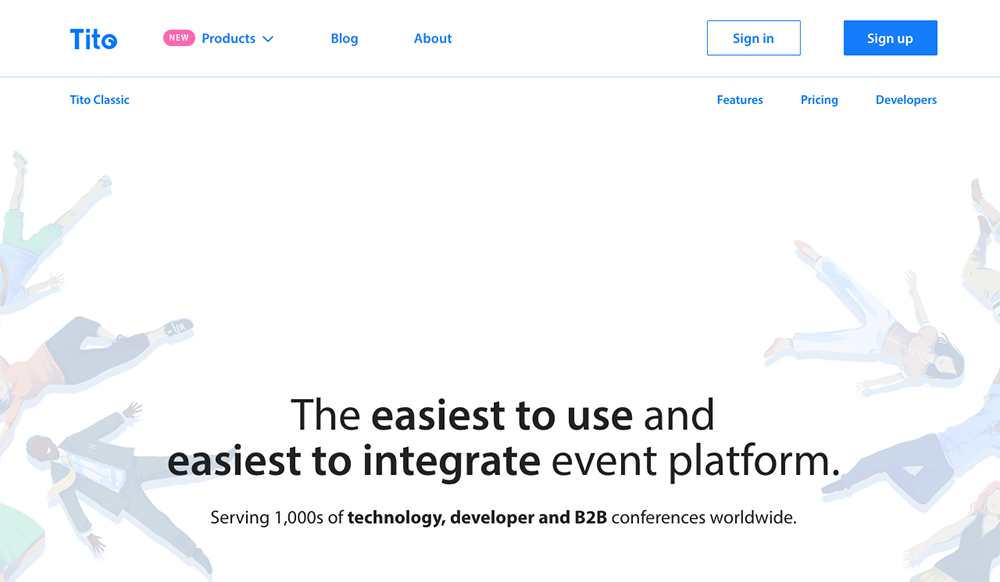Expand the Products dropdown chevron
The width and height of the screenshot is (1000, 582).
(268, 40)
